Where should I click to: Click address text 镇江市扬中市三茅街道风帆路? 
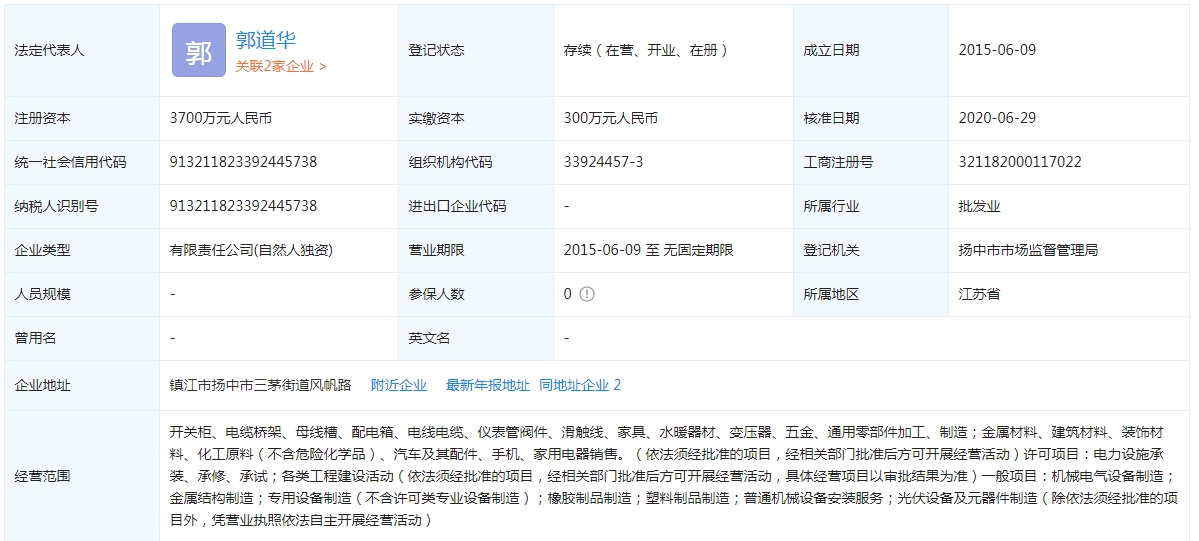(x=260, y=385)
